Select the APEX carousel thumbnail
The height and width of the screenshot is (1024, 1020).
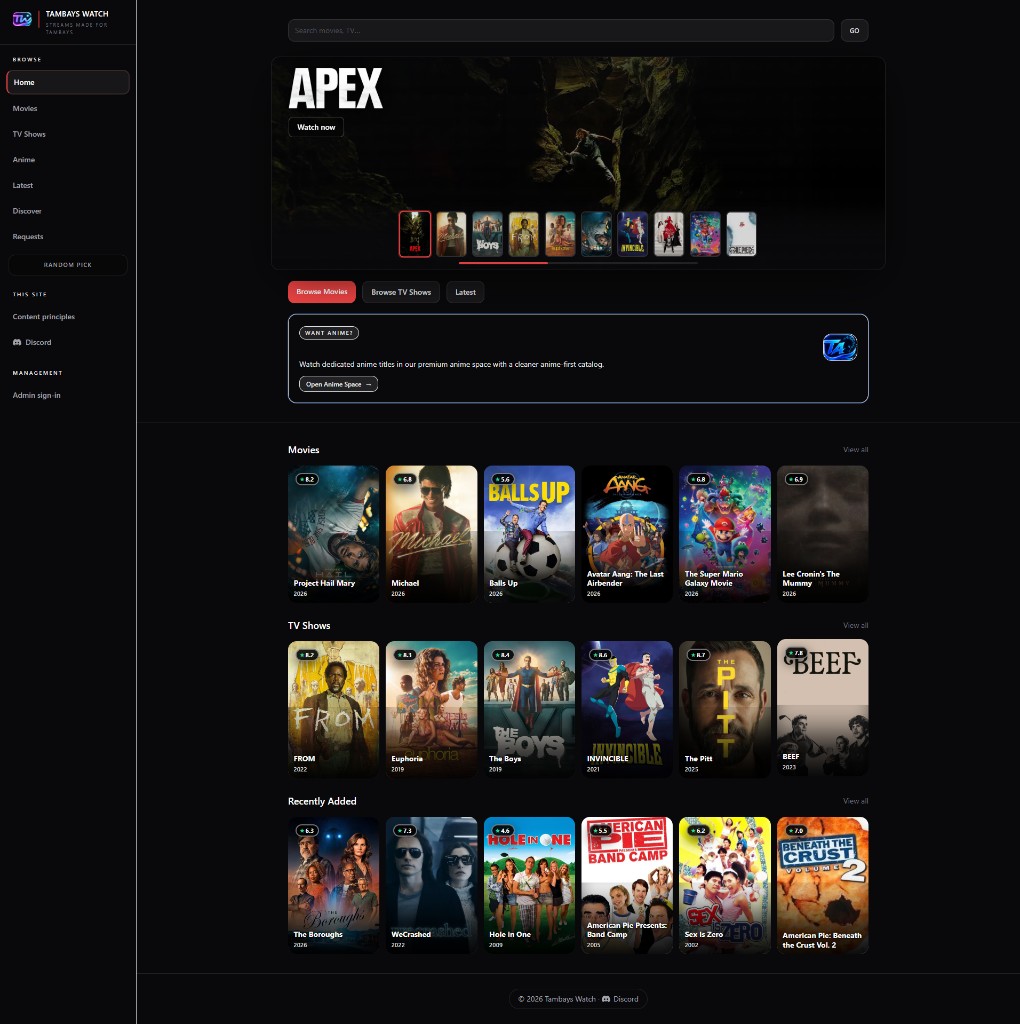pyautogui.click(x=415, y=234)
